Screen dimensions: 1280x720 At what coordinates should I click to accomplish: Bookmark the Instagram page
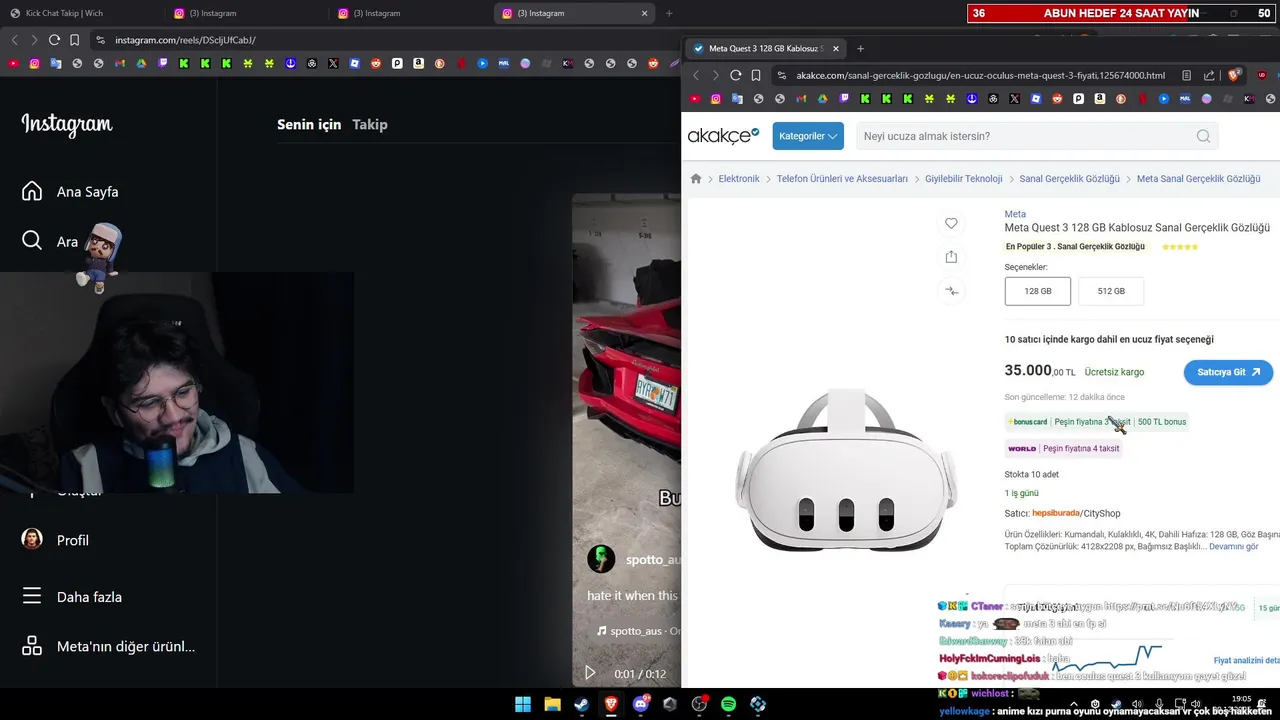point(74,40)
